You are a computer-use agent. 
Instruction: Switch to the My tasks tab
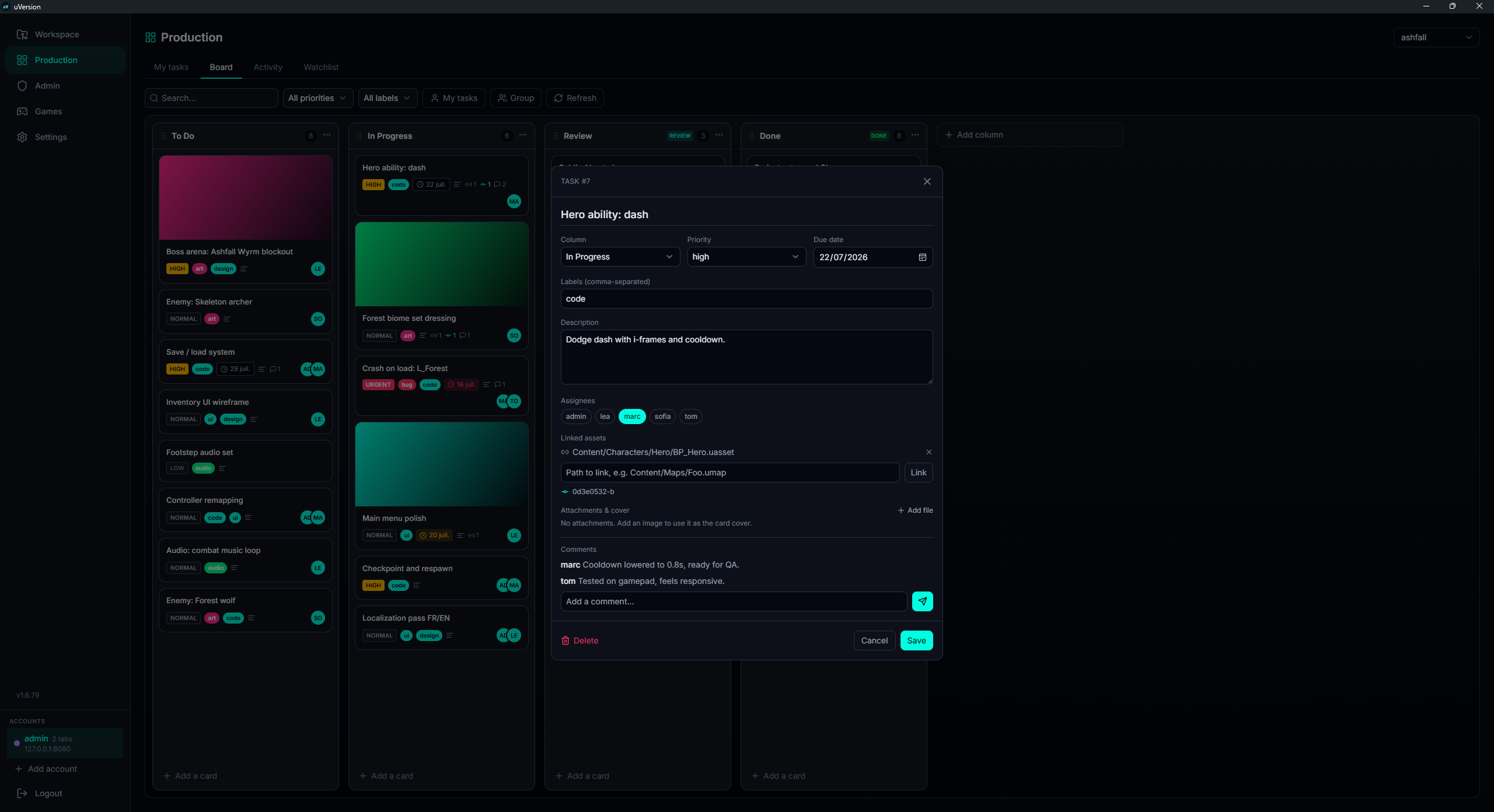(171, 67)
